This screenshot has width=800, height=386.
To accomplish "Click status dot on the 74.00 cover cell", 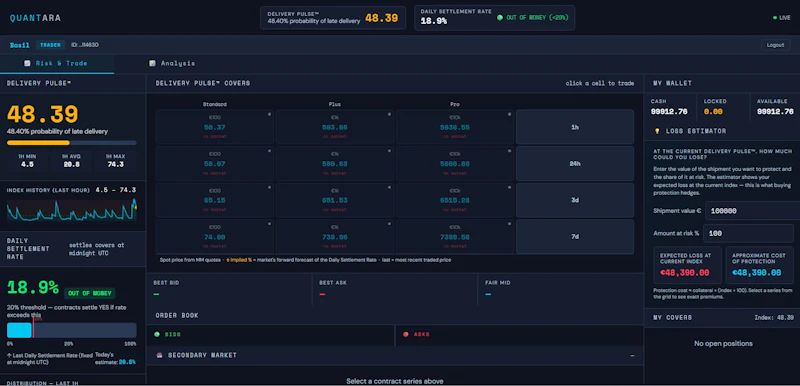I will click(269, 224).
